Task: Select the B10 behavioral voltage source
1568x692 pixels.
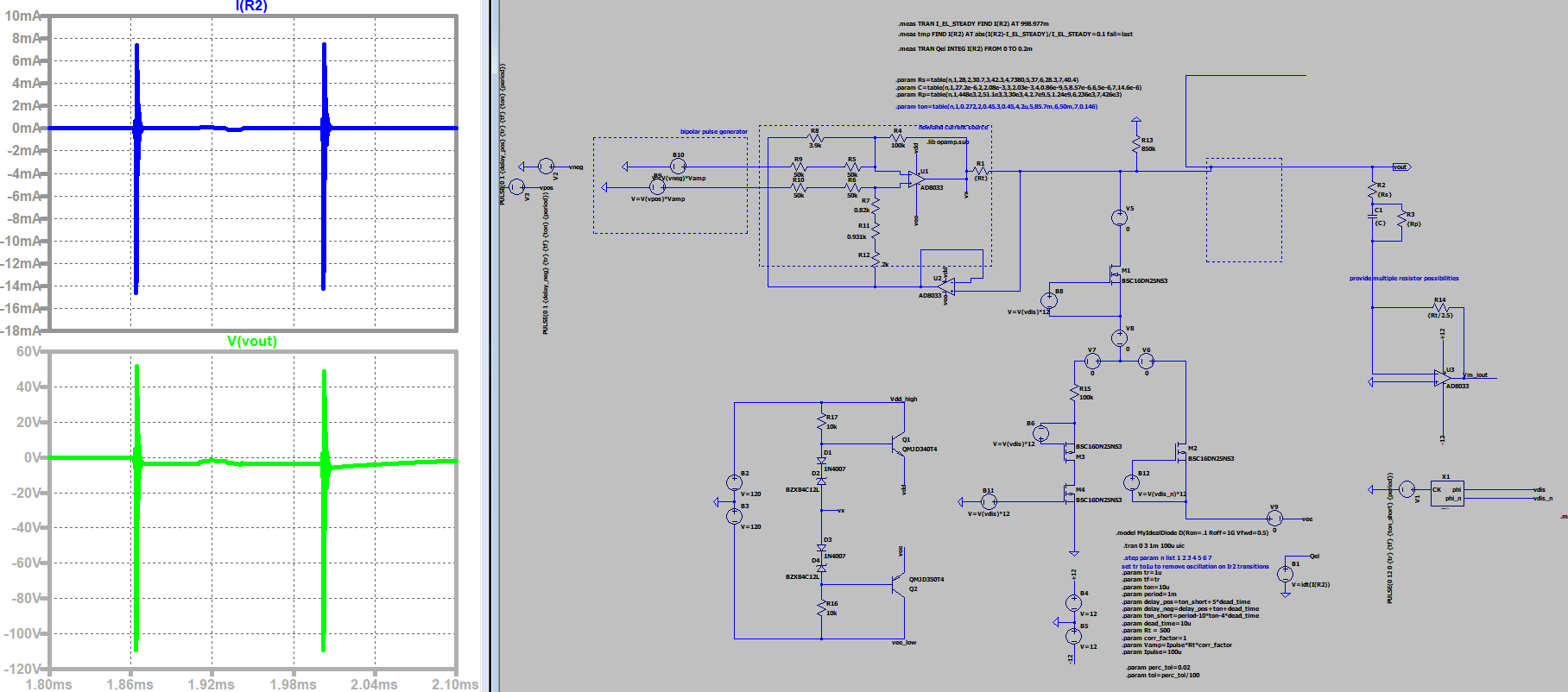Action: [679, 166]
